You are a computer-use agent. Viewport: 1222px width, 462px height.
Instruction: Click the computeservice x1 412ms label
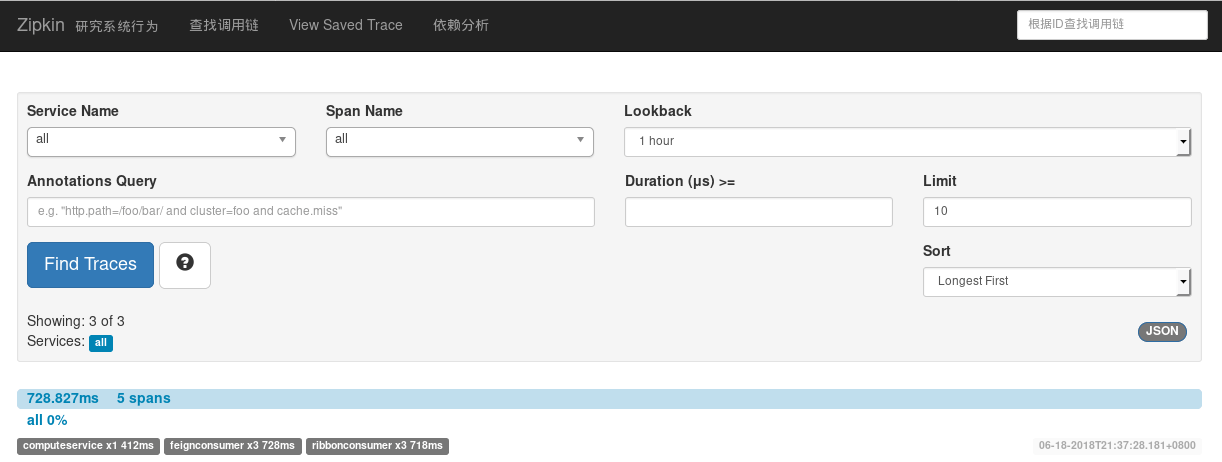pyautogui.click(x=88, y=445)
